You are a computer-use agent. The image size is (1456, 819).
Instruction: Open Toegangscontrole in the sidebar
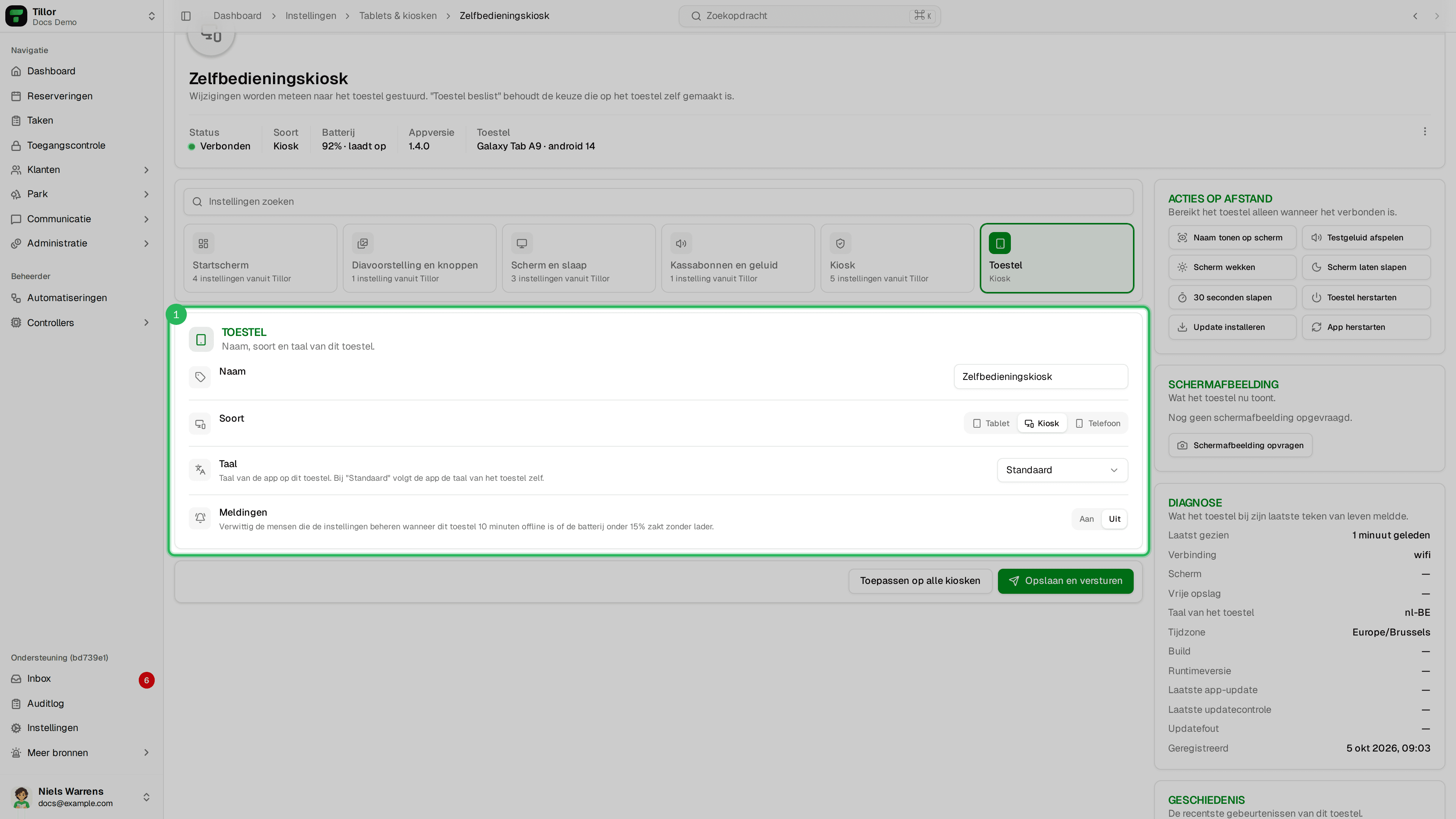tap(82, 145)
